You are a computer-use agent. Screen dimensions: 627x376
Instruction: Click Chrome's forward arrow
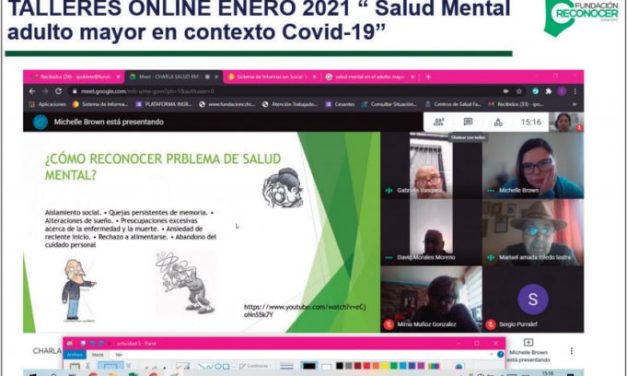click(x=45, y=91)
